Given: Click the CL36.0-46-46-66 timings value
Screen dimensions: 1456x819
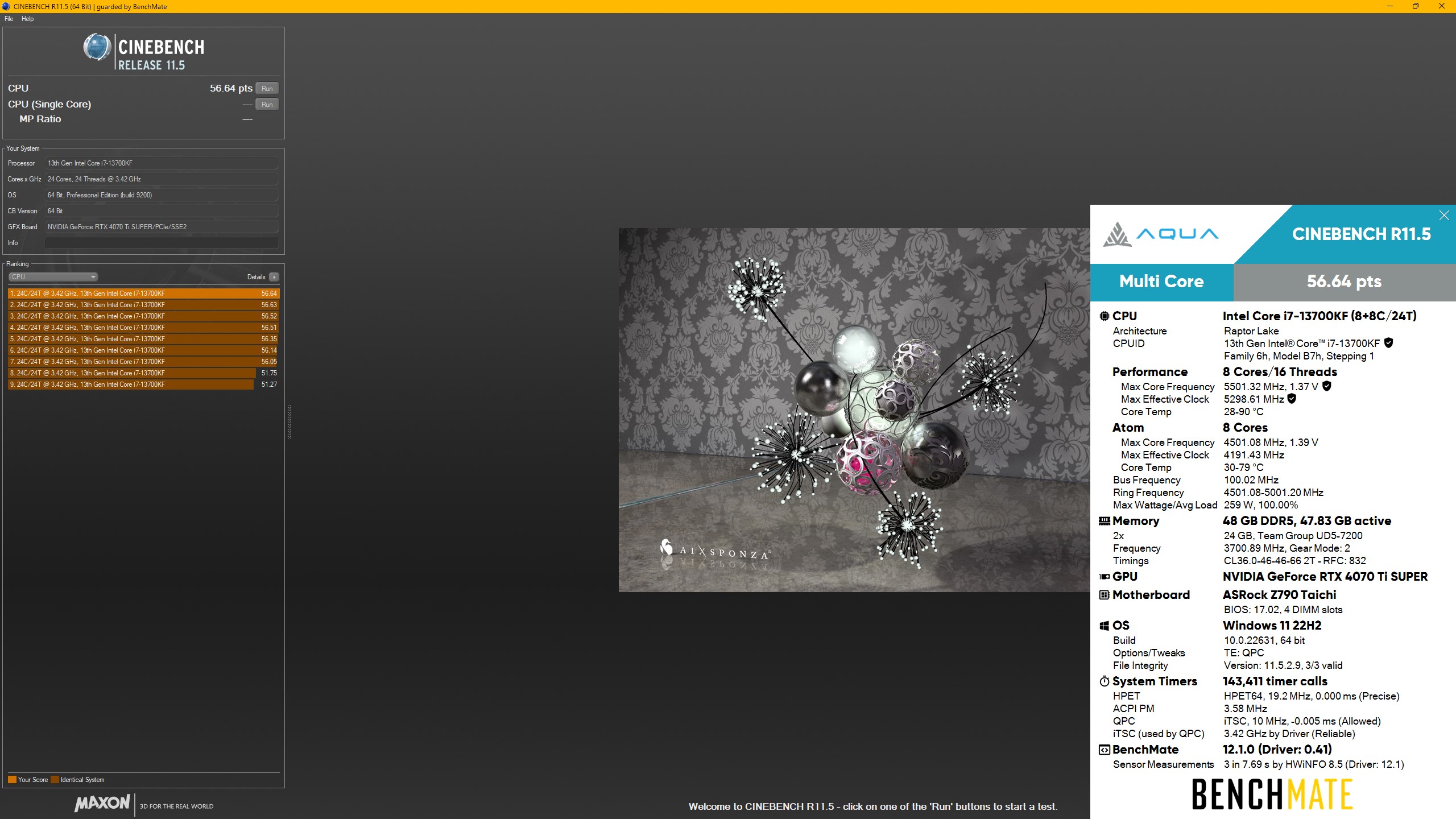Looking at the screenshot, I should point(1295,561).
